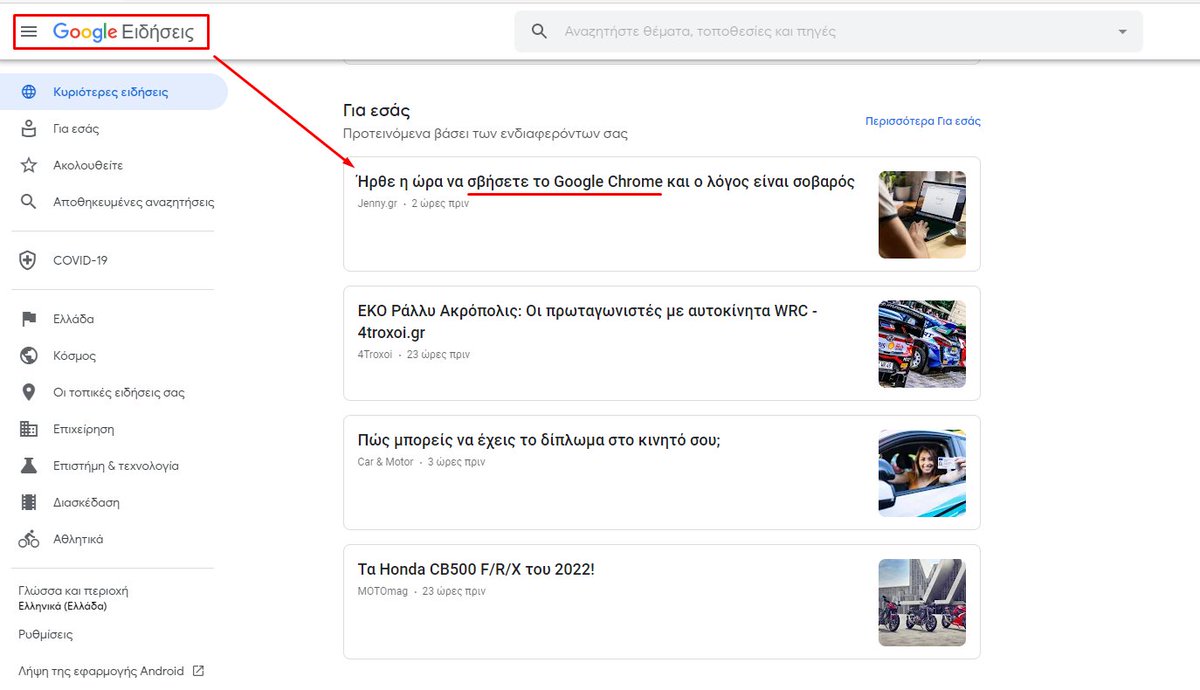Click 4Troxoi source label

[375, 354]
